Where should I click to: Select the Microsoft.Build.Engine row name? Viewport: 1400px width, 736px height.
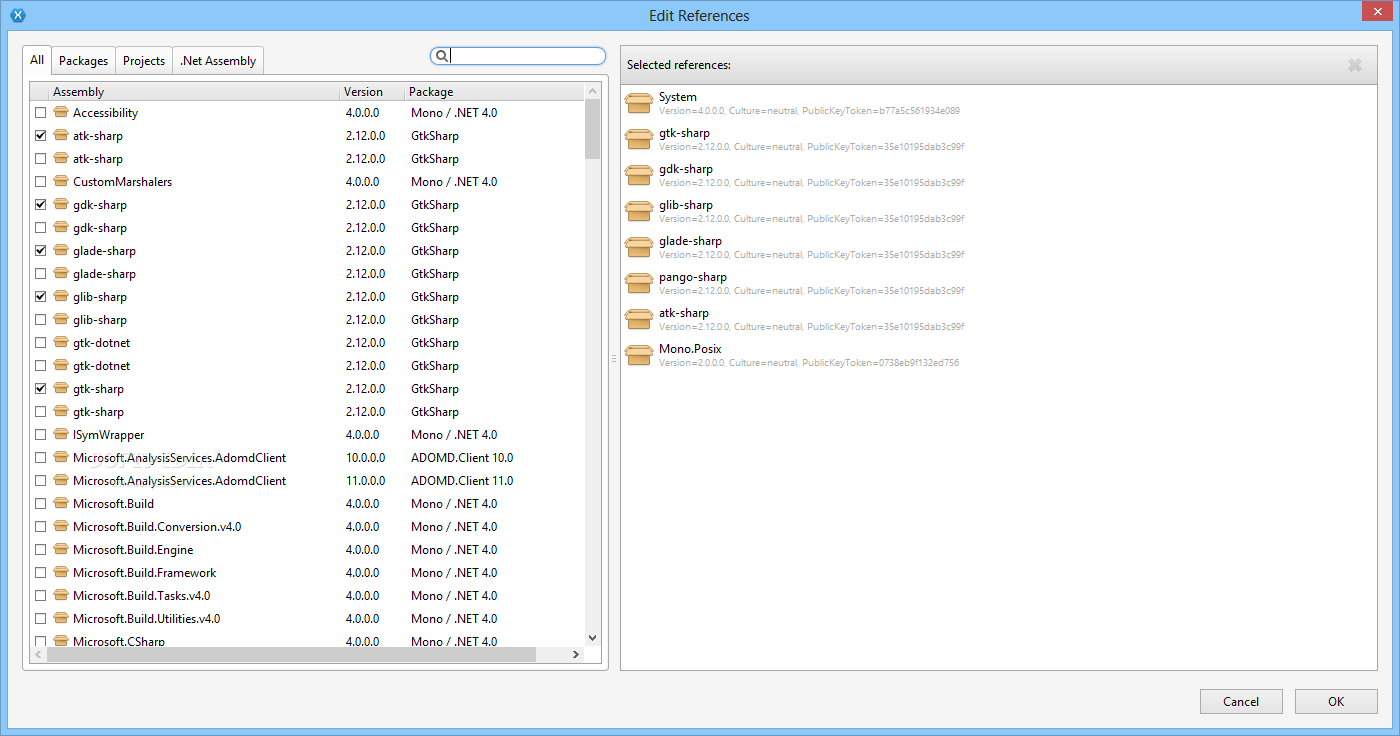(x=133, y=550)
